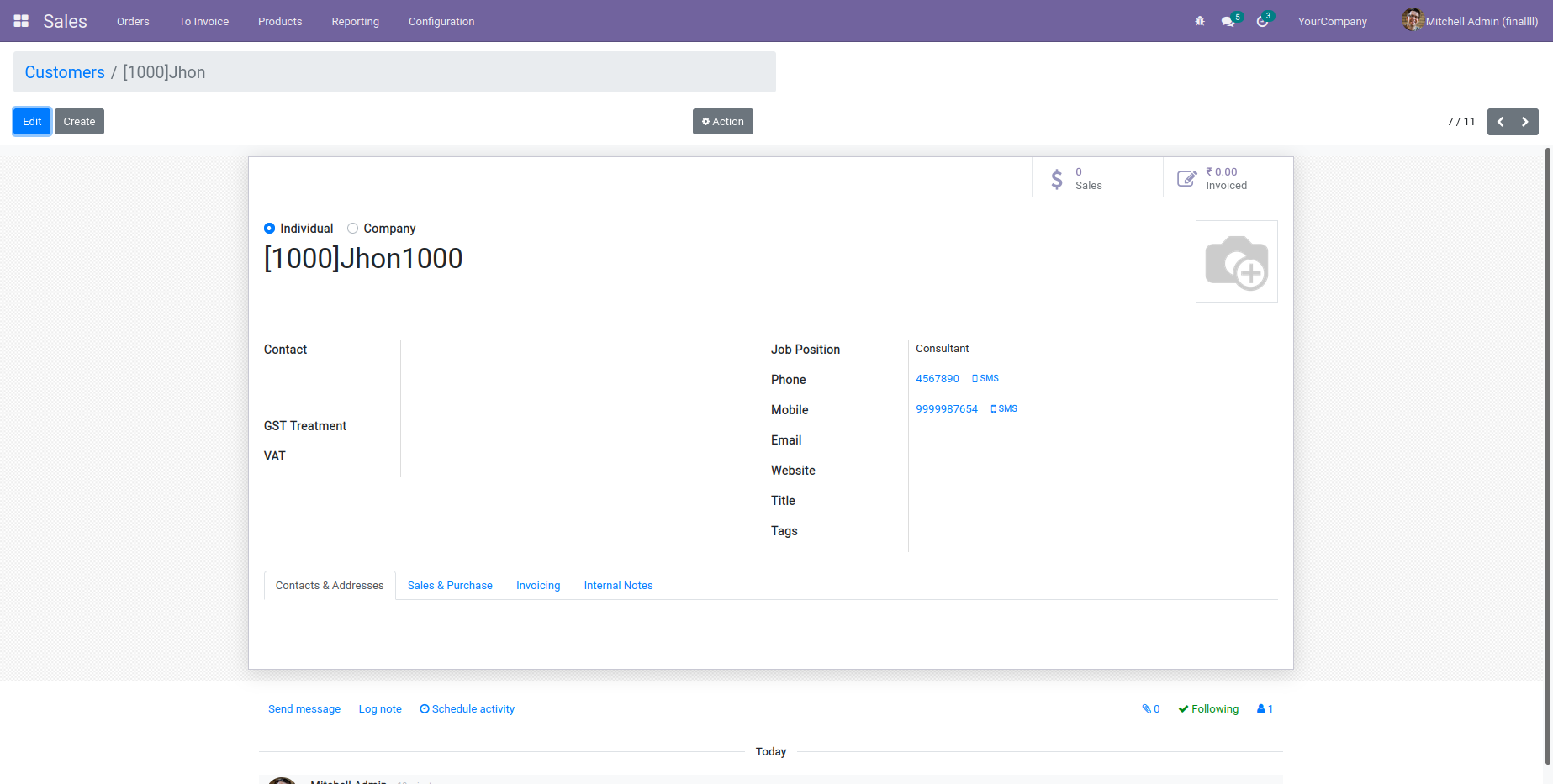
Task: Open the Orders menu
Action: [x=133, y=22]
